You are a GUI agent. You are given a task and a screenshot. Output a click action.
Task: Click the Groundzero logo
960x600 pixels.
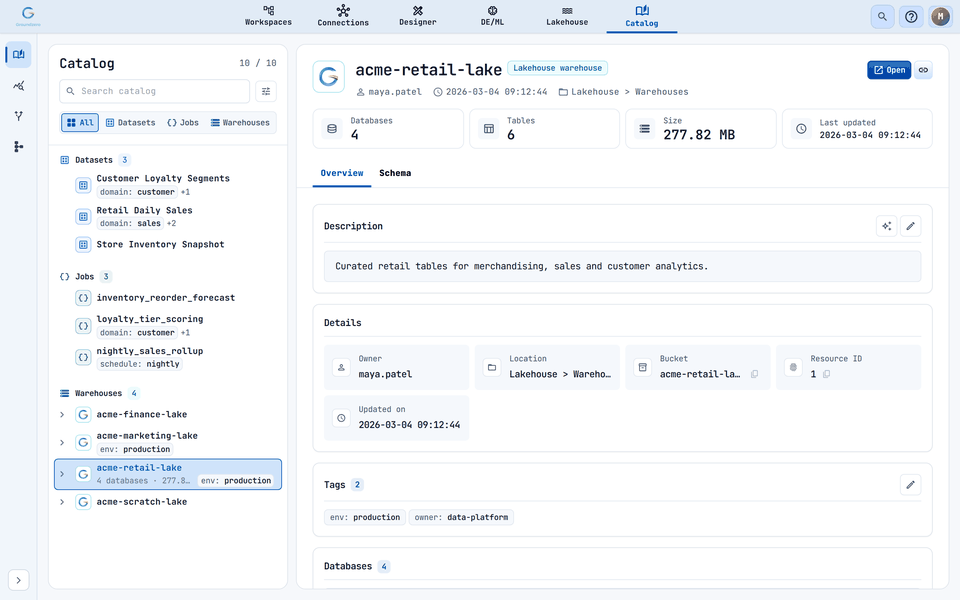28,17
